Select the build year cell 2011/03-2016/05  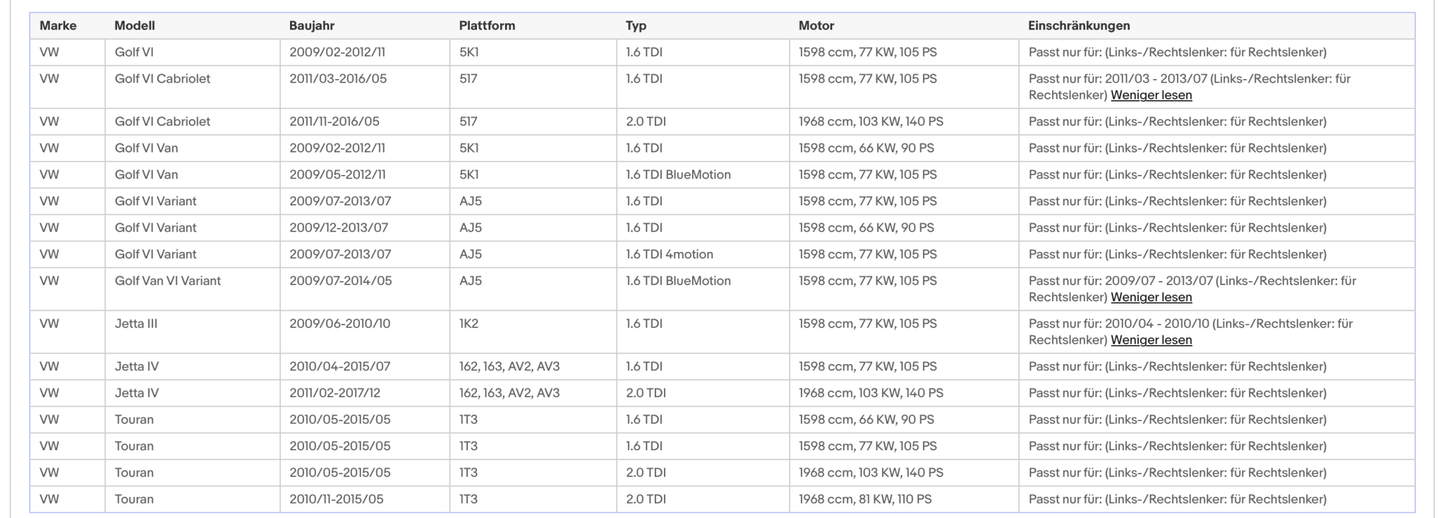[x=340, y=79]
